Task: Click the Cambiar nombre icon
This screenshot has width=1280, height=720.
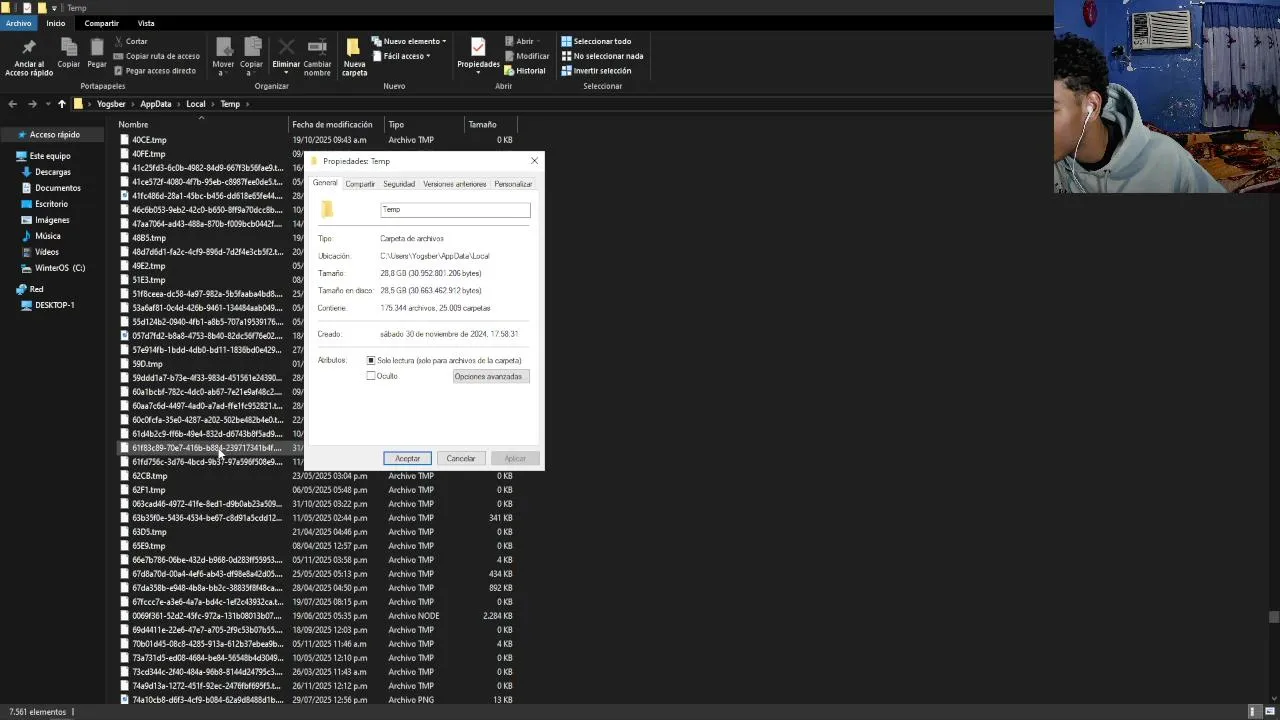Action: [317, 57]
